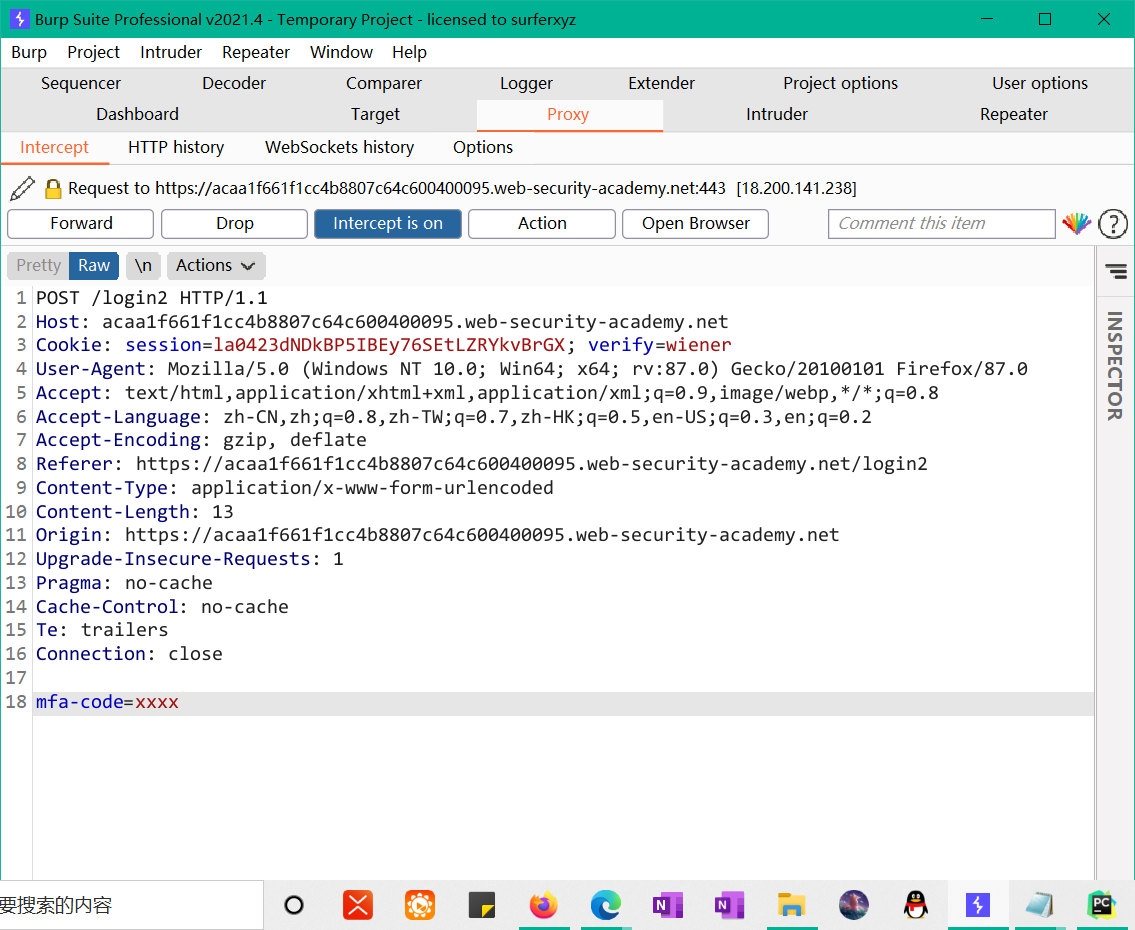Switch to the Comparer tab

(x=384, y=83)
